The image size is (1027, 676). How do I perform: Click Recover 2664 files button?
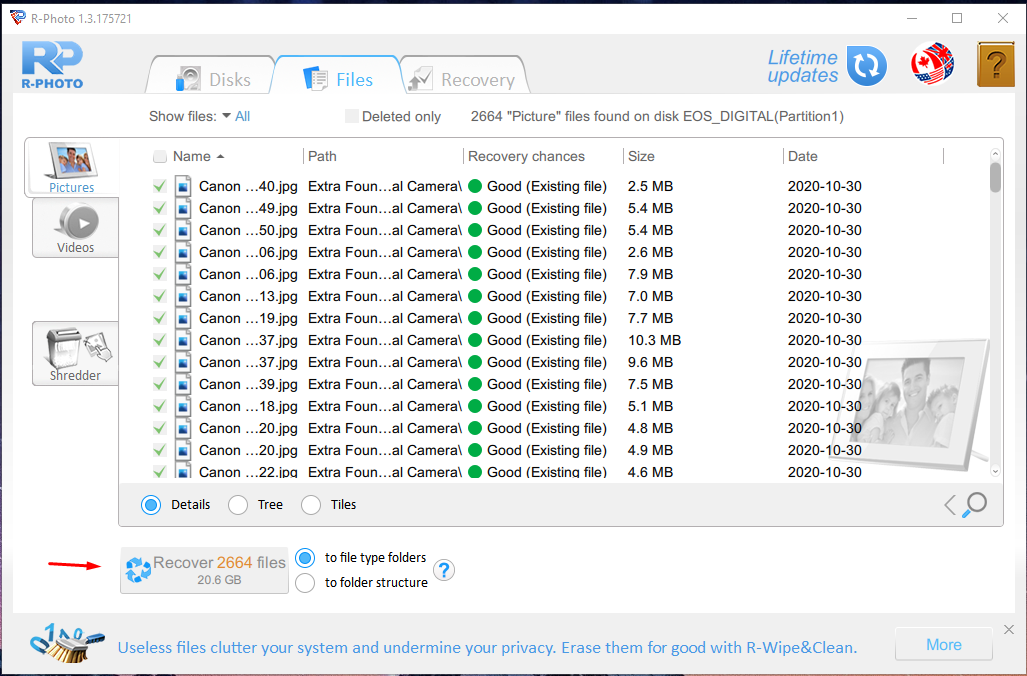(204, 571)
